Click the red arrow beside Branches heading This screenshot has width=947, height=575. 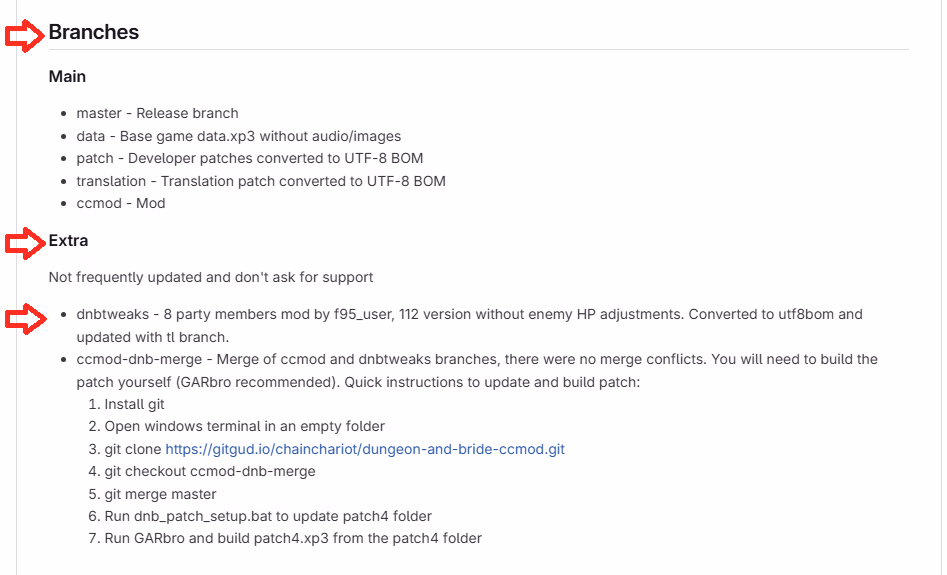24,34
